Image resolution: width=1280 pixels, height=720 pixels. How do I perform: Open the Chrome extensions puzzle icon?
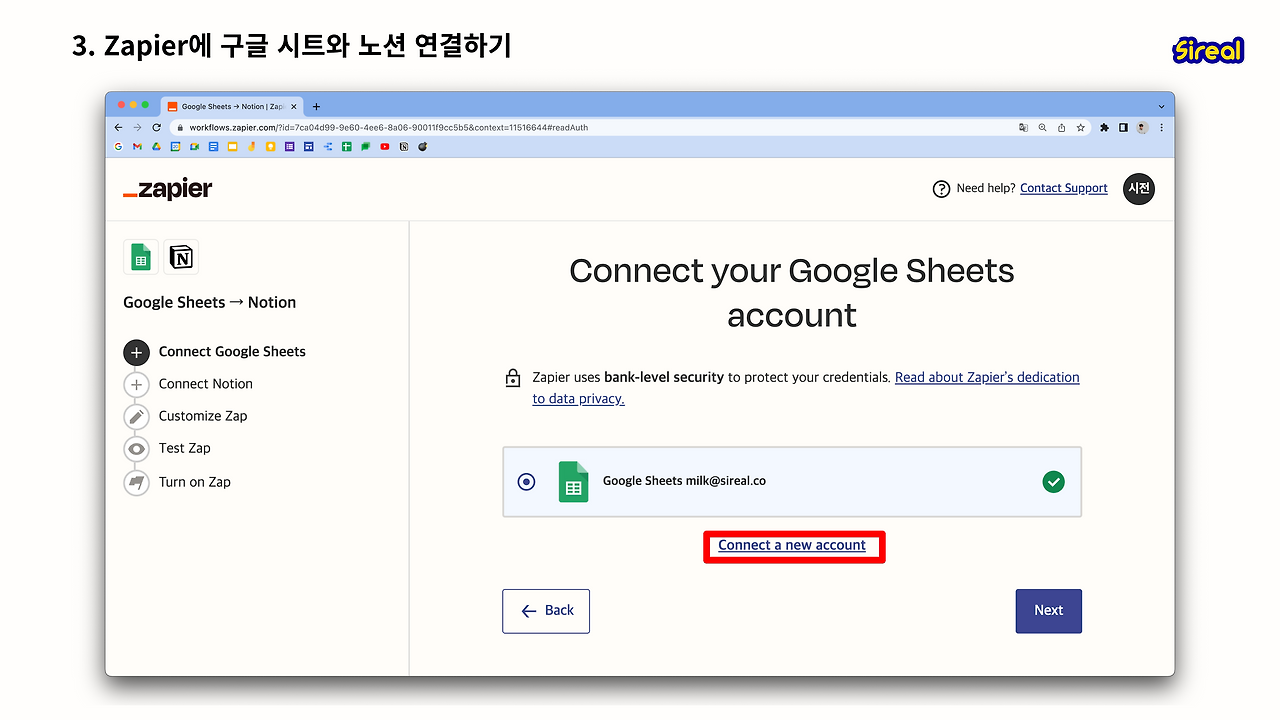1104,128
